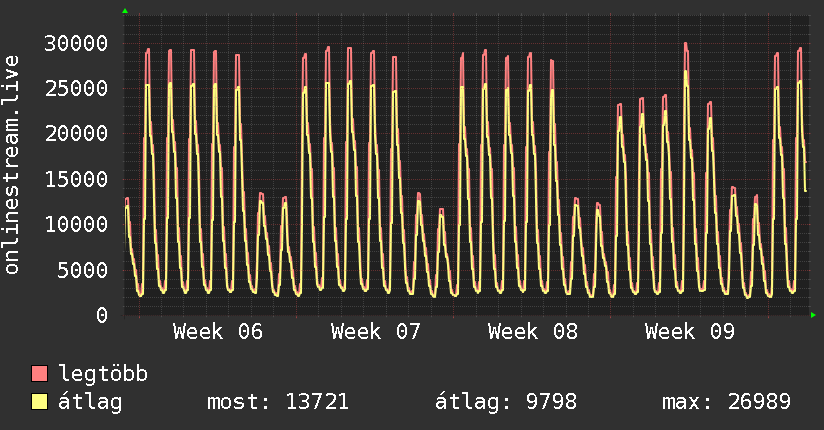The image size is (824, 430).
Task: Click the Week 09 axis label
Action: (690, 332)
